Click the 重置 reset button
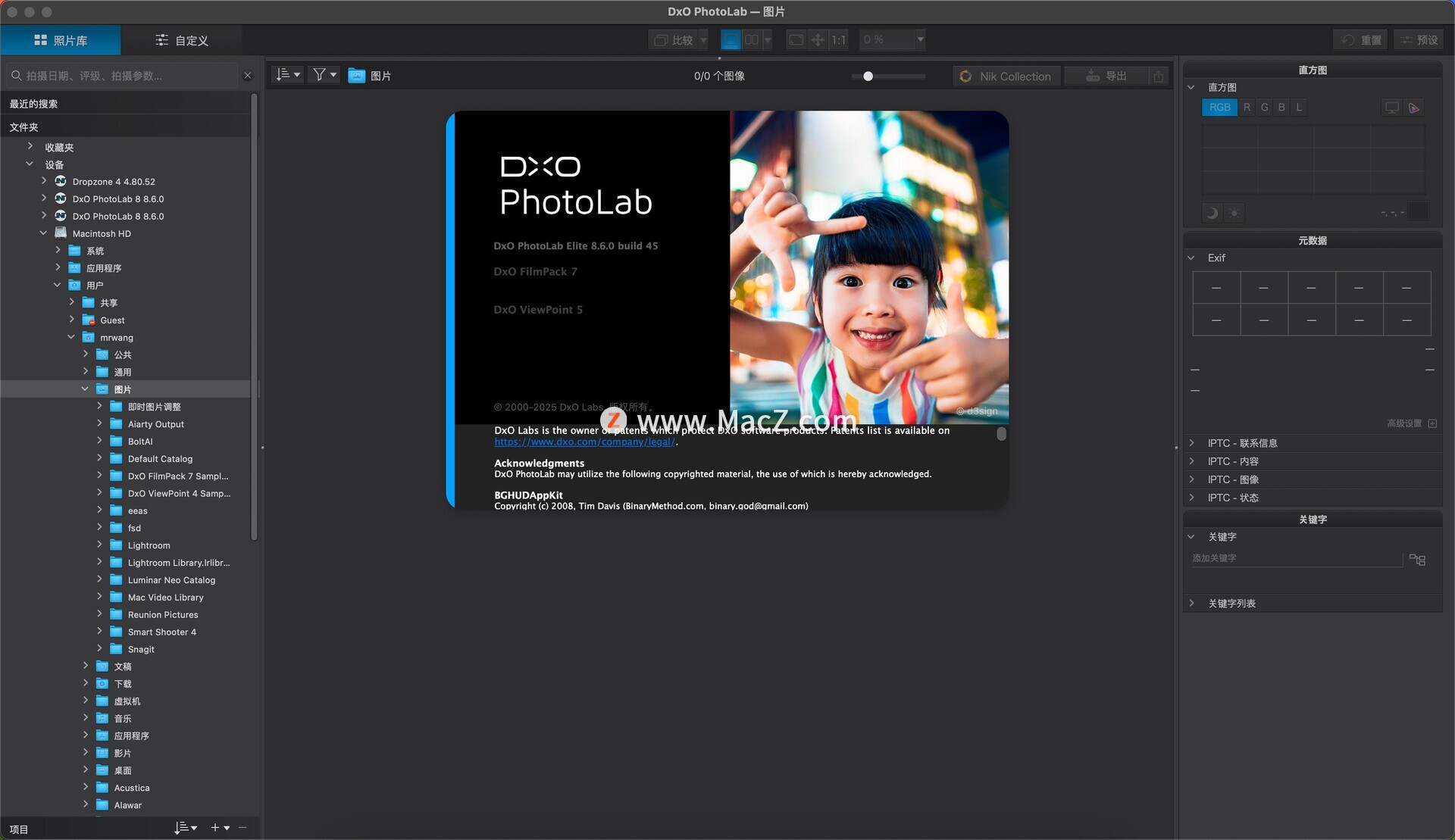The image size is (1455, 840). point(1361,39)
